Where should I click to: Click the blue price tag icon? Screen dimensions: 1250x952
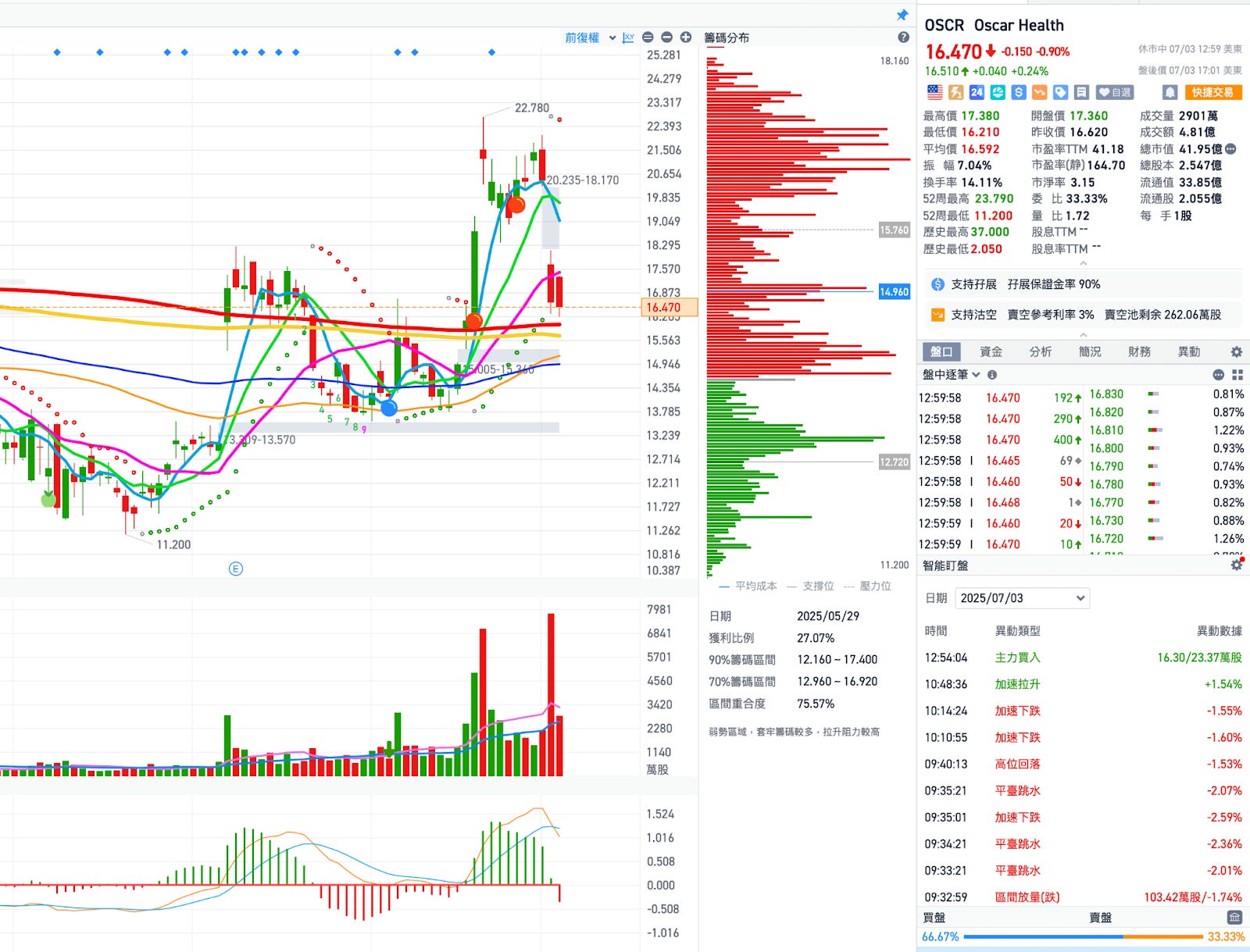1060,92
